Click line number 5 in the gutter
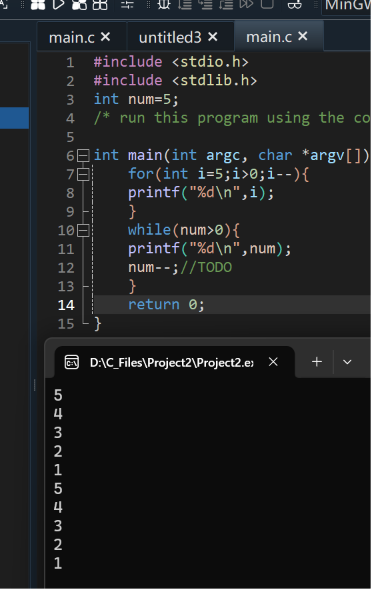The image size is (371, 589). click(x=70, y=137)
